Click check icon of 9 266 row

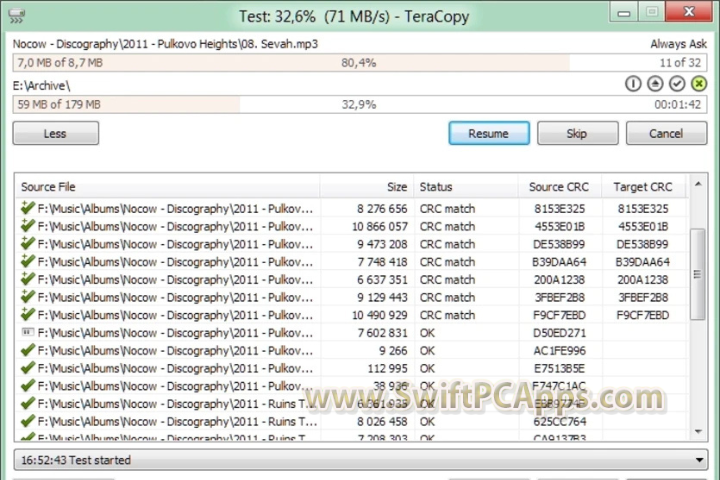coord(28,350)
